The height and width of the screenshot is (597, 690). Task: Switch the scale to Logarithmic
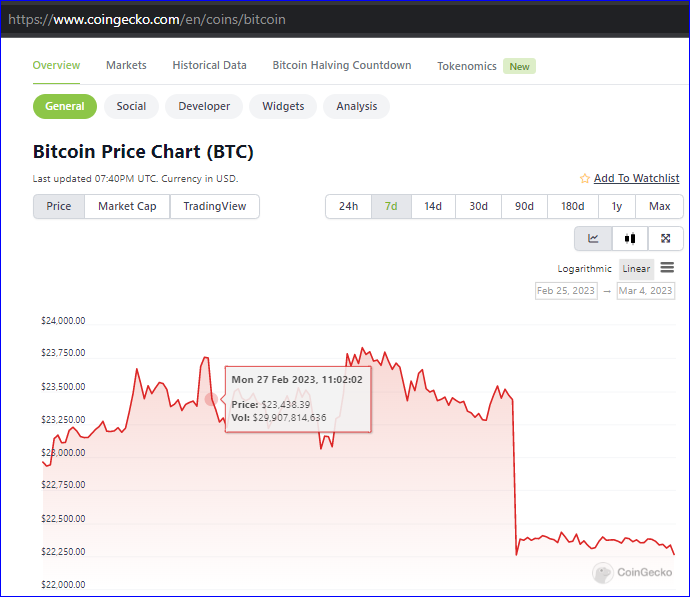point(584,269)
